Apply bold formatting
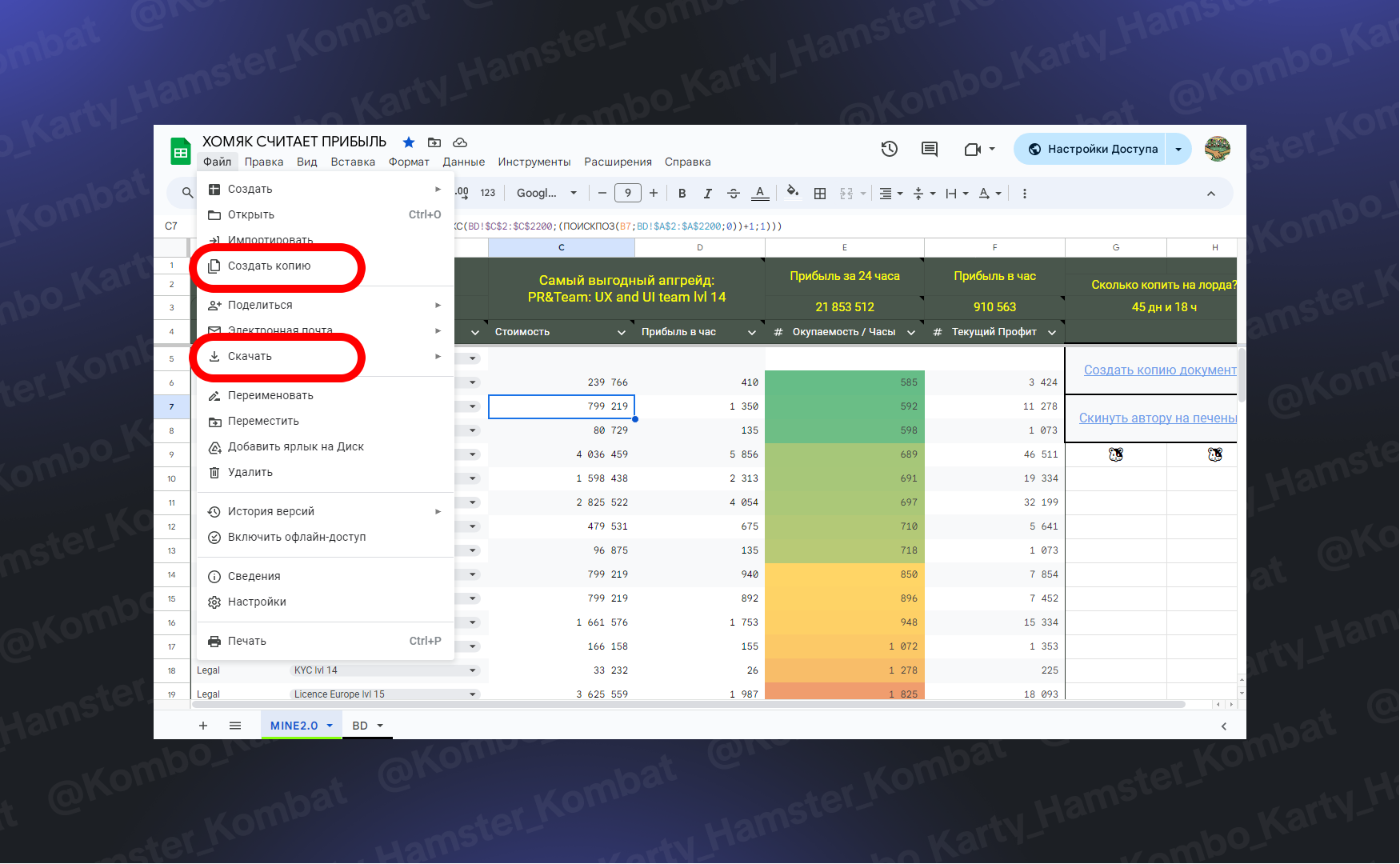The width and height of the screenshot is (1400, 864). point(682,193)
